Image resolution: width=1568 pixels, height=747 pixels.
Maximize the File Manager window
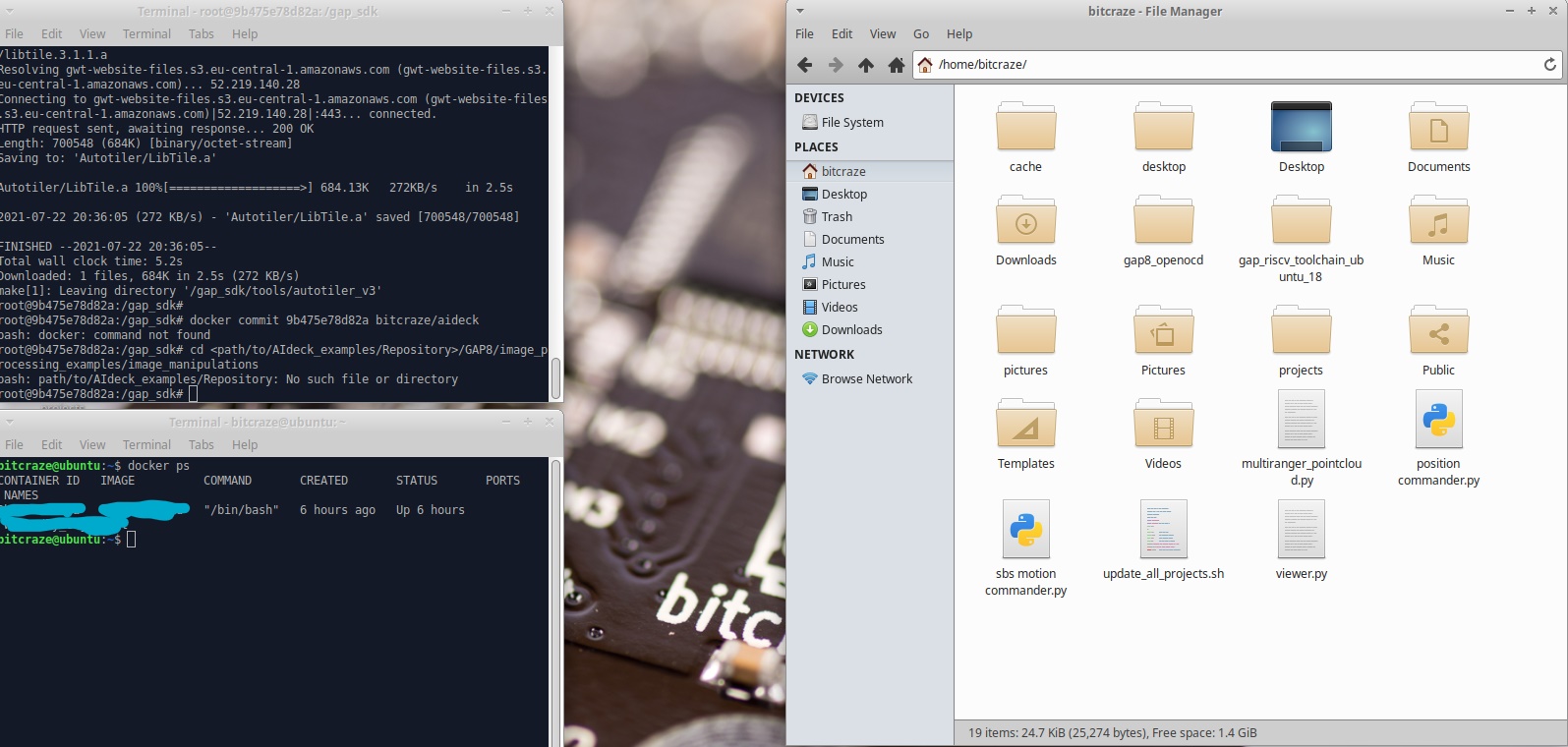click(x=1531, y=11)
